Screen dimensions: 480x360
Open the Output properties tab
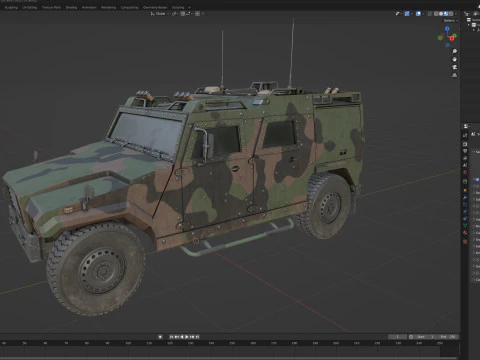(465, 151)
